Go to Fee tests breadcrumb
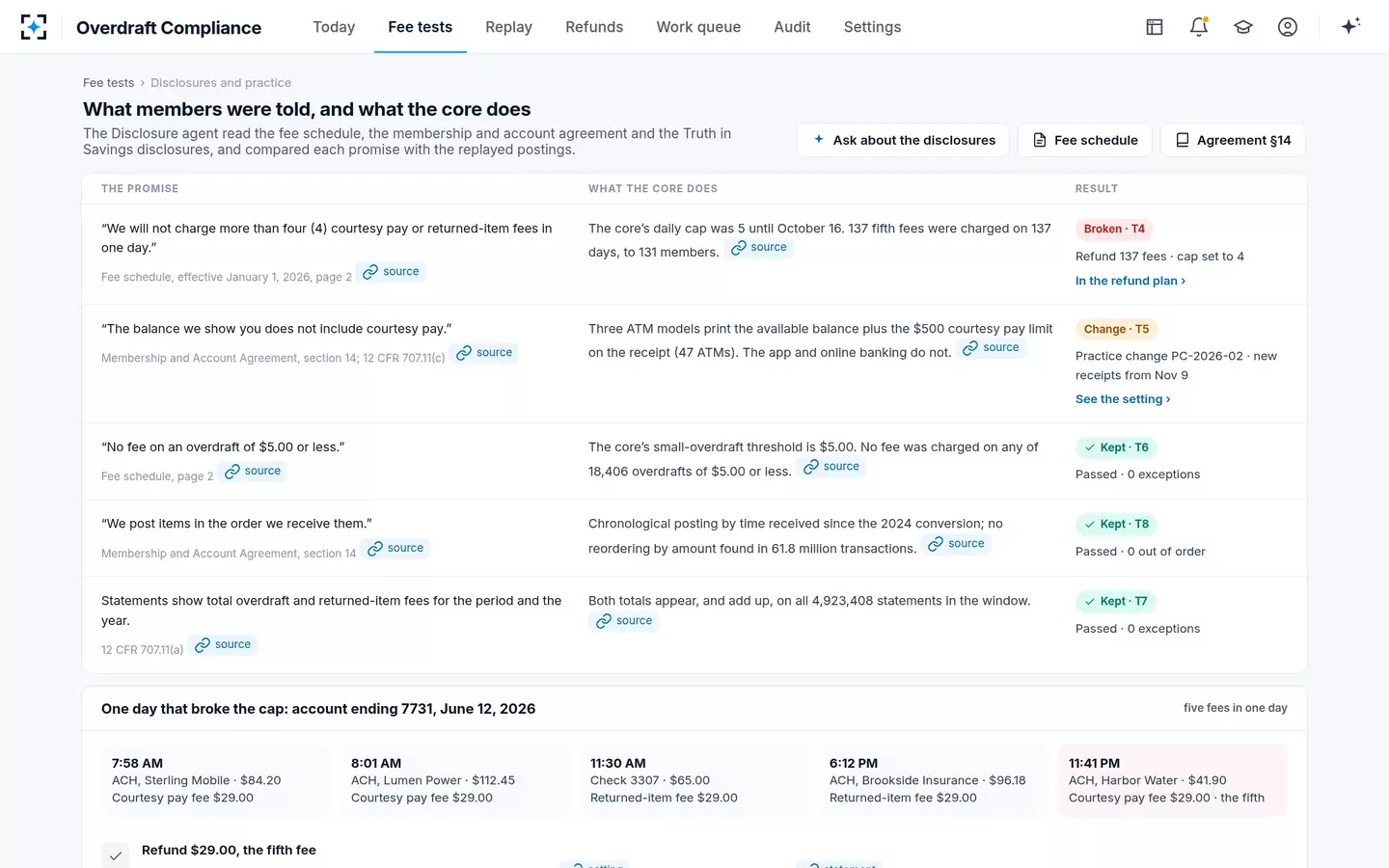This screenshot has width=1389, height=868. click(108, 83)
